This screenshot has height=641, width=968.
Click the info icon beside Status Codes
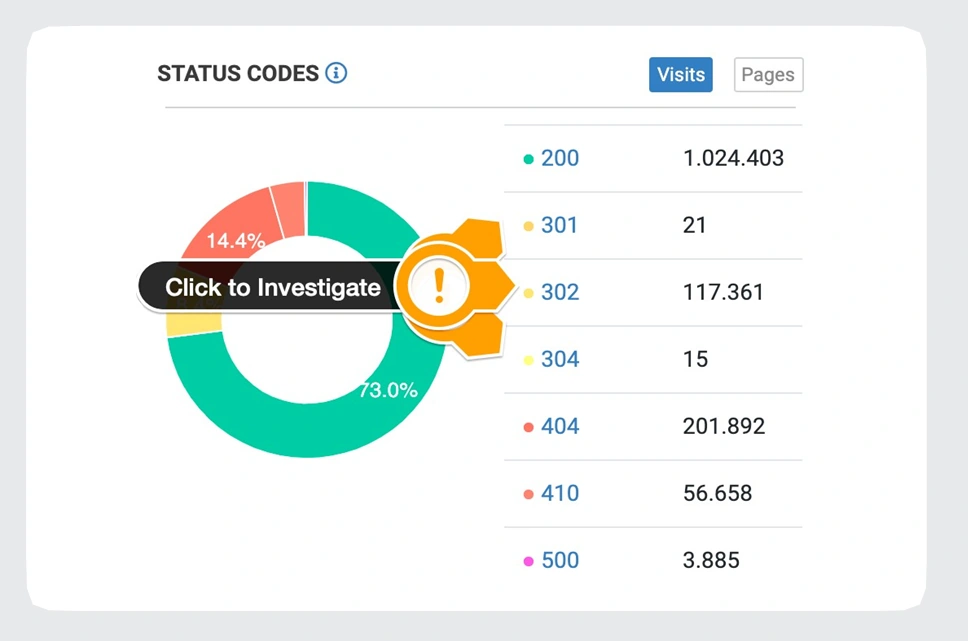tap(336, 73)
